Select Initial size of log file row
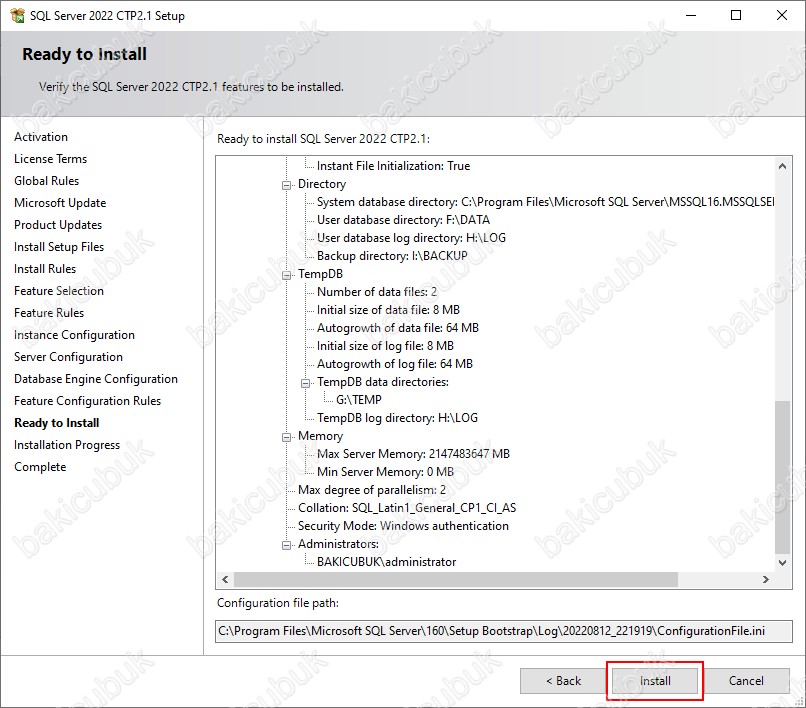 tap(385, 346)
